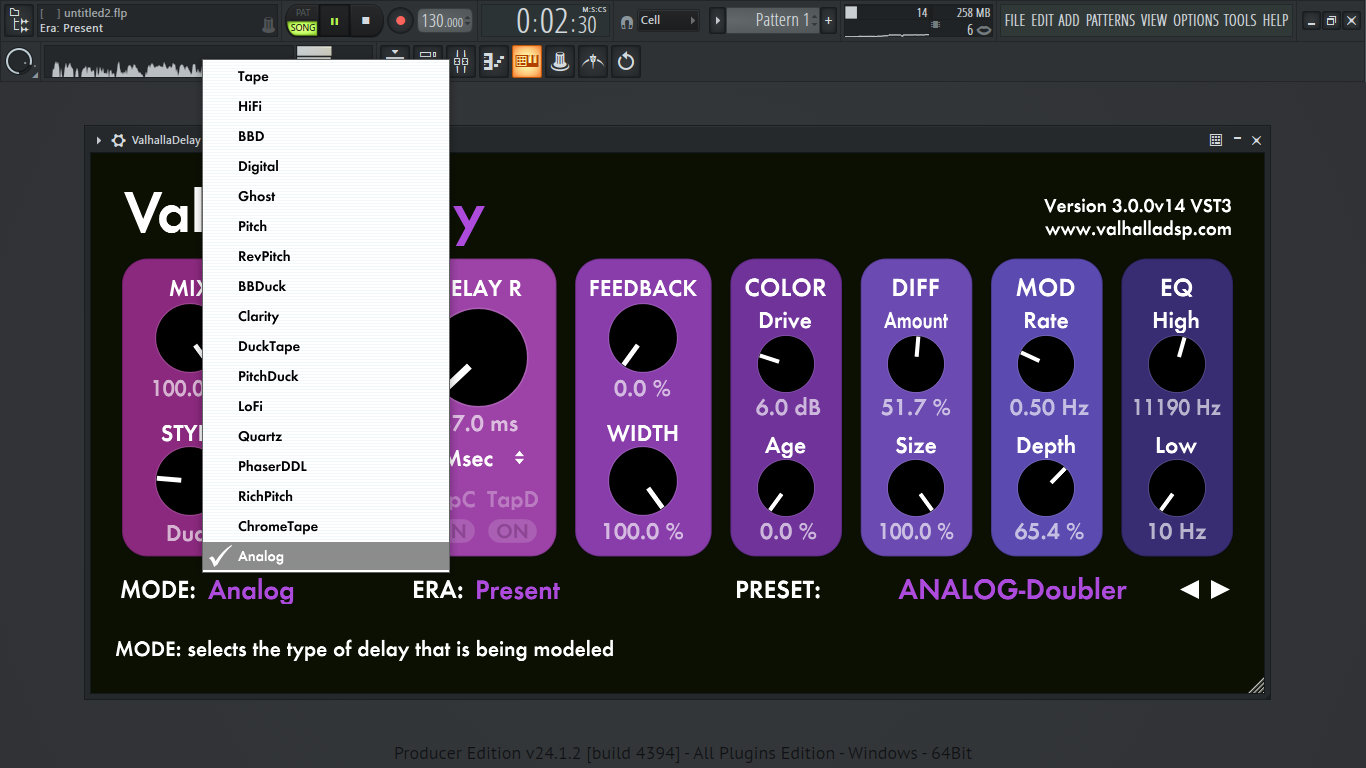The height and width of the screenshot is (768, 1366).
Task: Open the ADD menu
Action: coord(1069,20)
